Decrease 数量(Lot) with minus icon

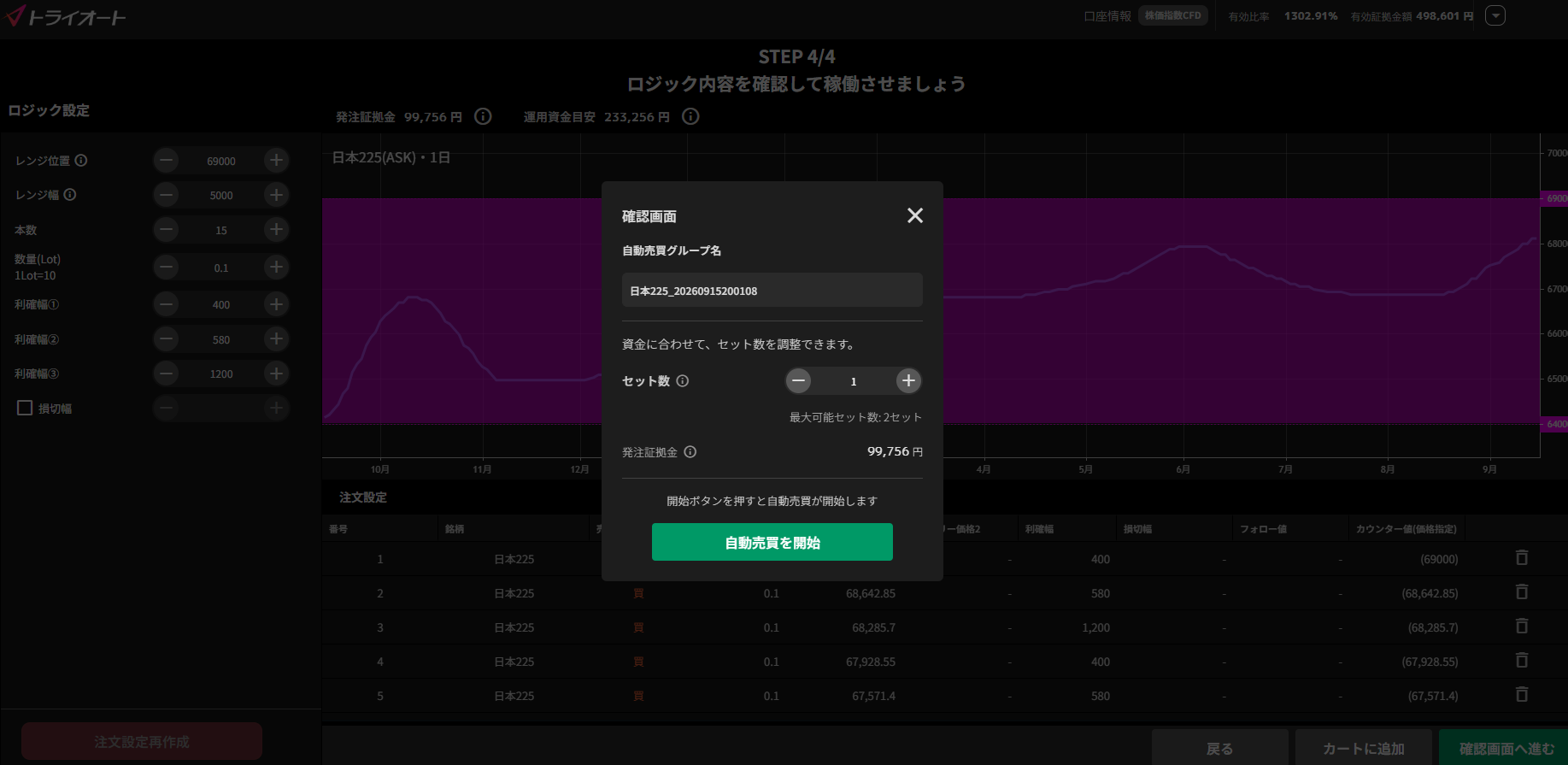click(167, 268)
